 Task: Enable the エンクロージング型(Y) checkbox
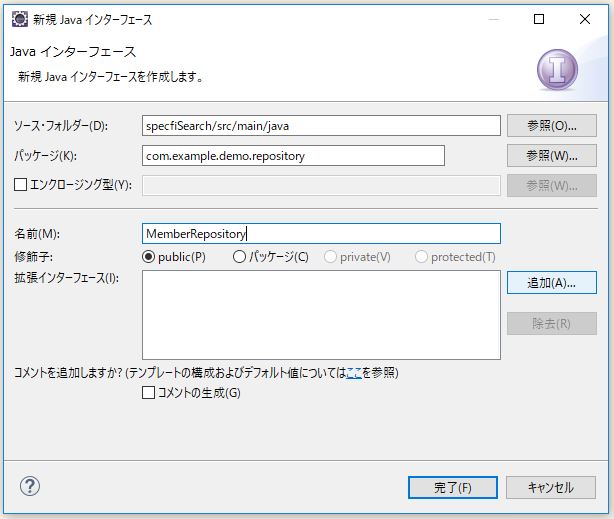tap(20, 184)
